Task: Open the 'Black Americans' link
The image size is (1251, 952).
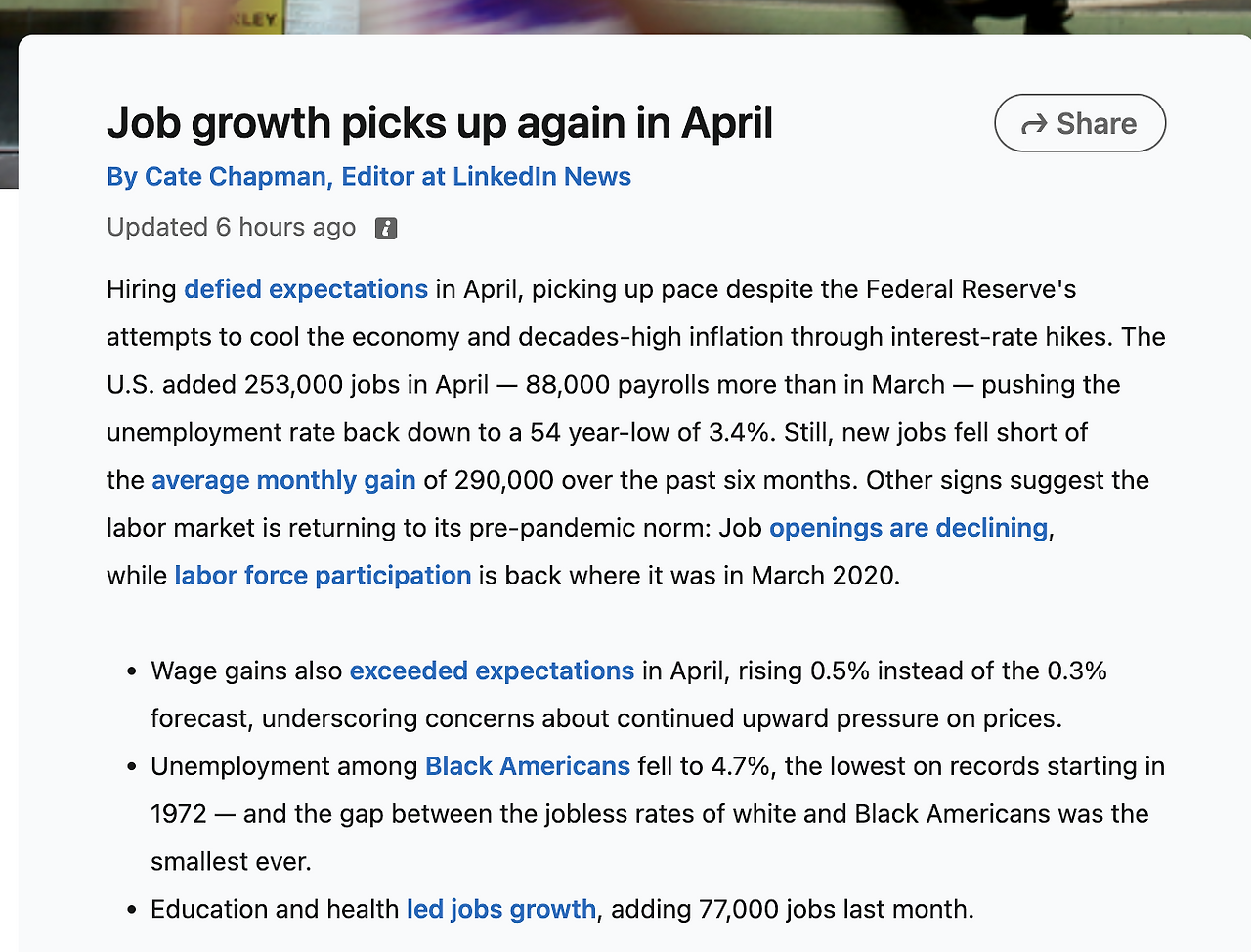Action: pos(528,766)
